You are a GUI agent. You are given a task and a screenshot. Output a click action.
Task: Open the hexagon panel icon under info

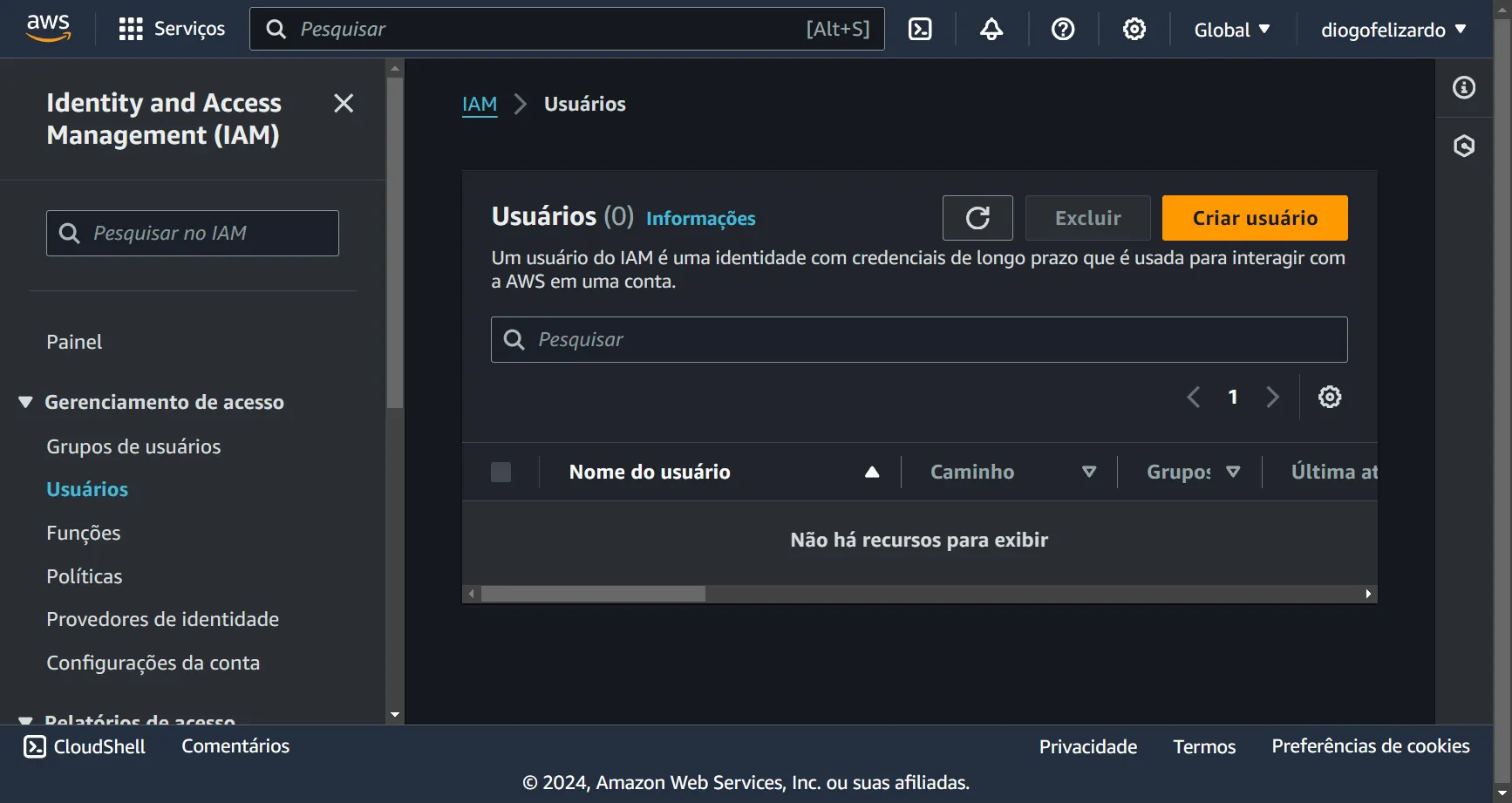coord(1464,146)
